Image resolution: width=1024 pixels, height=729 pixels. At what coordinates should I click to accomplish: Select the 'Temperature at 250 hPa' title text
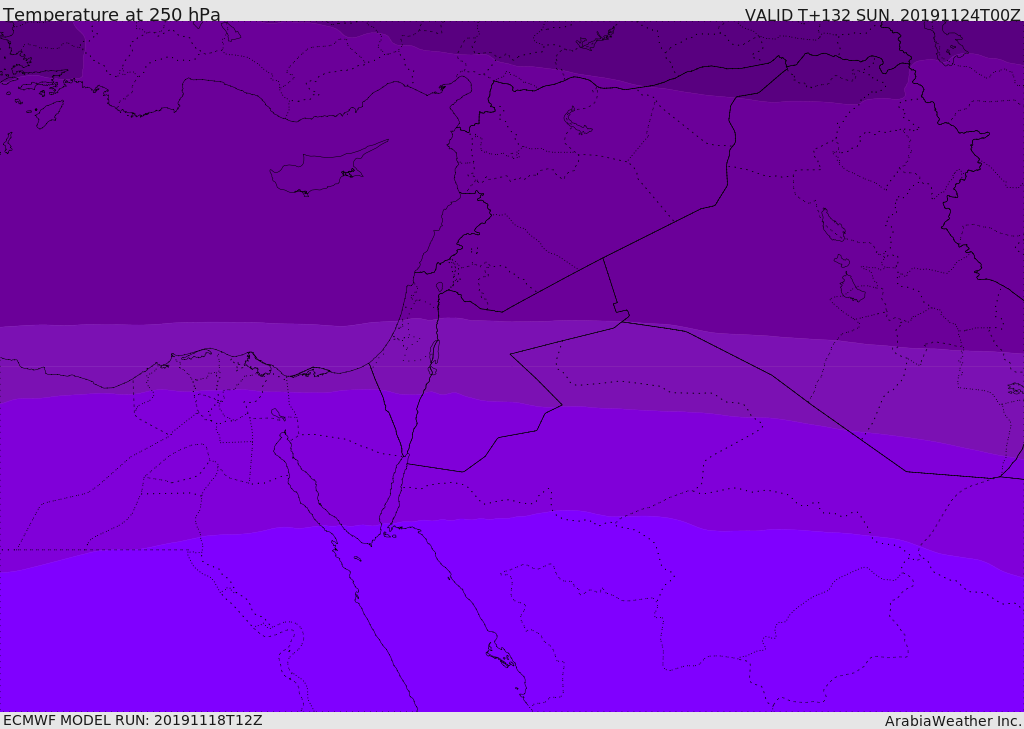112,14
